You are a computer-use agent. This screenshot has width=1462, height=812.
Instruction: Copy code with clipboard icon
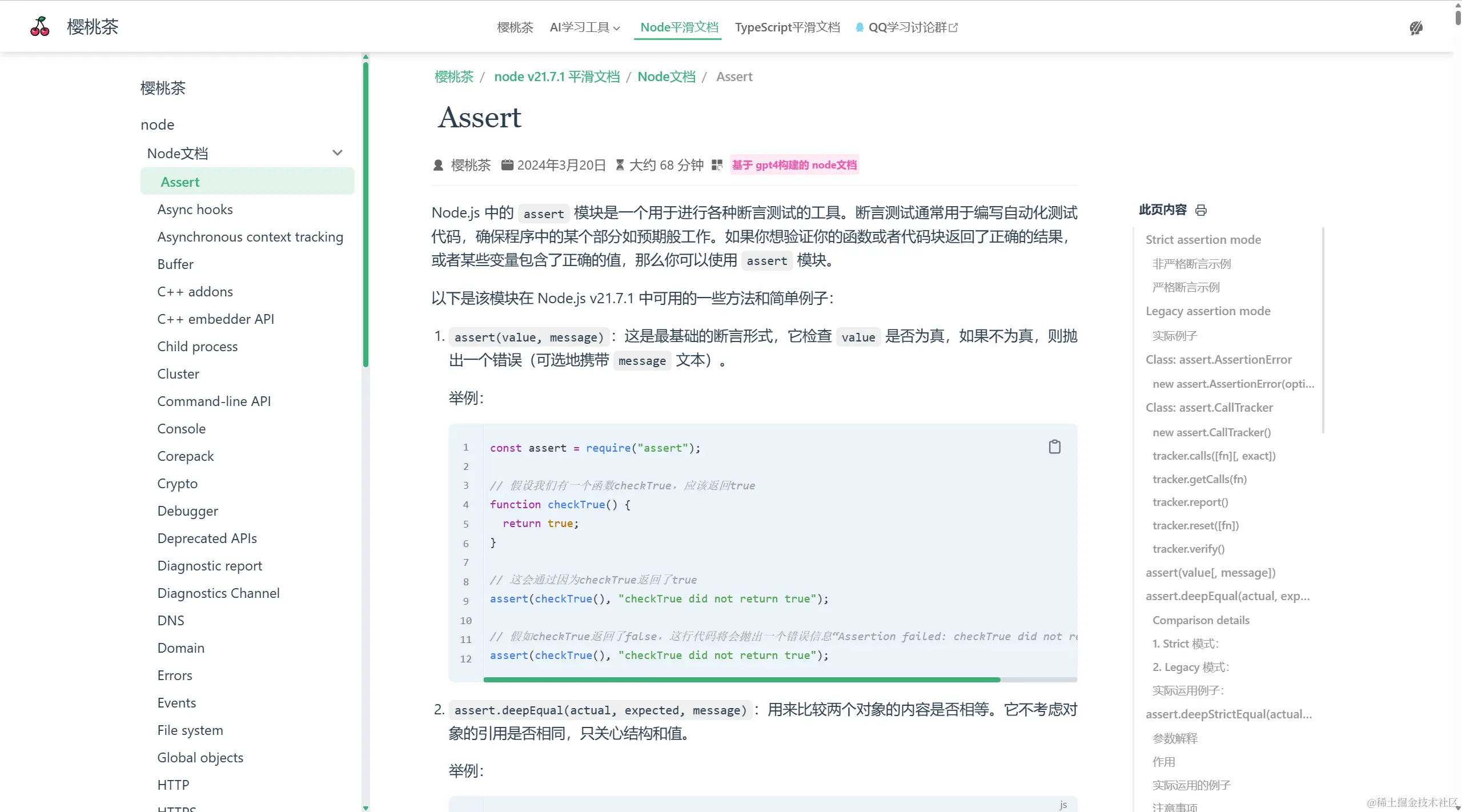[1054, 447]
